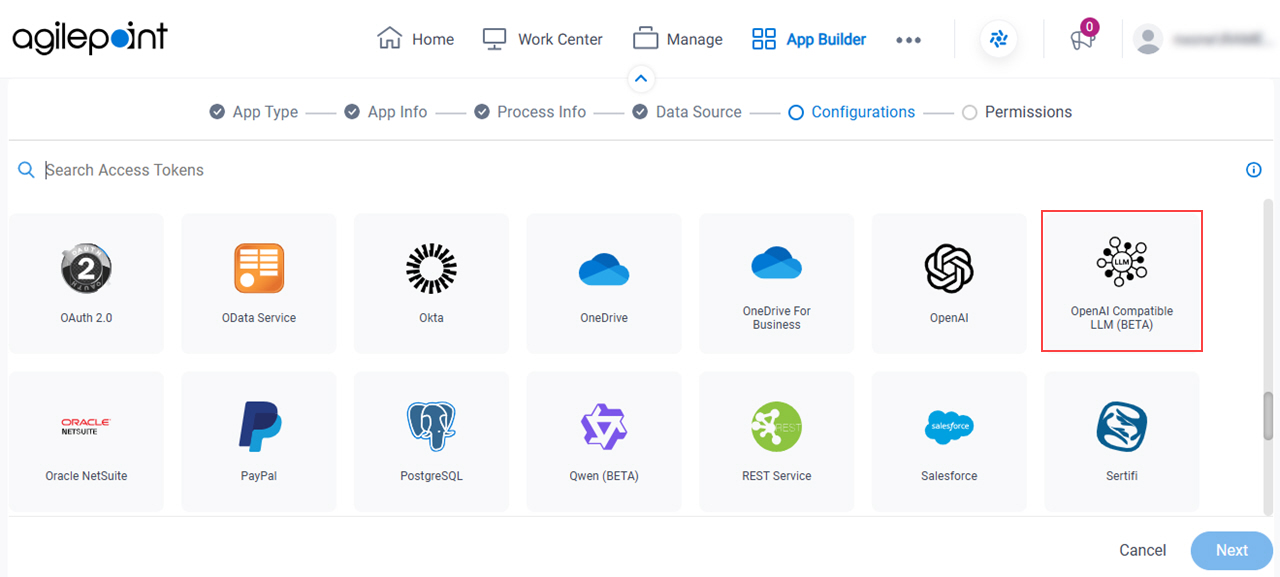This screenshot has width=1280, height=577.
Task: Go to the Permissions step
Action: pos(1017,112)
